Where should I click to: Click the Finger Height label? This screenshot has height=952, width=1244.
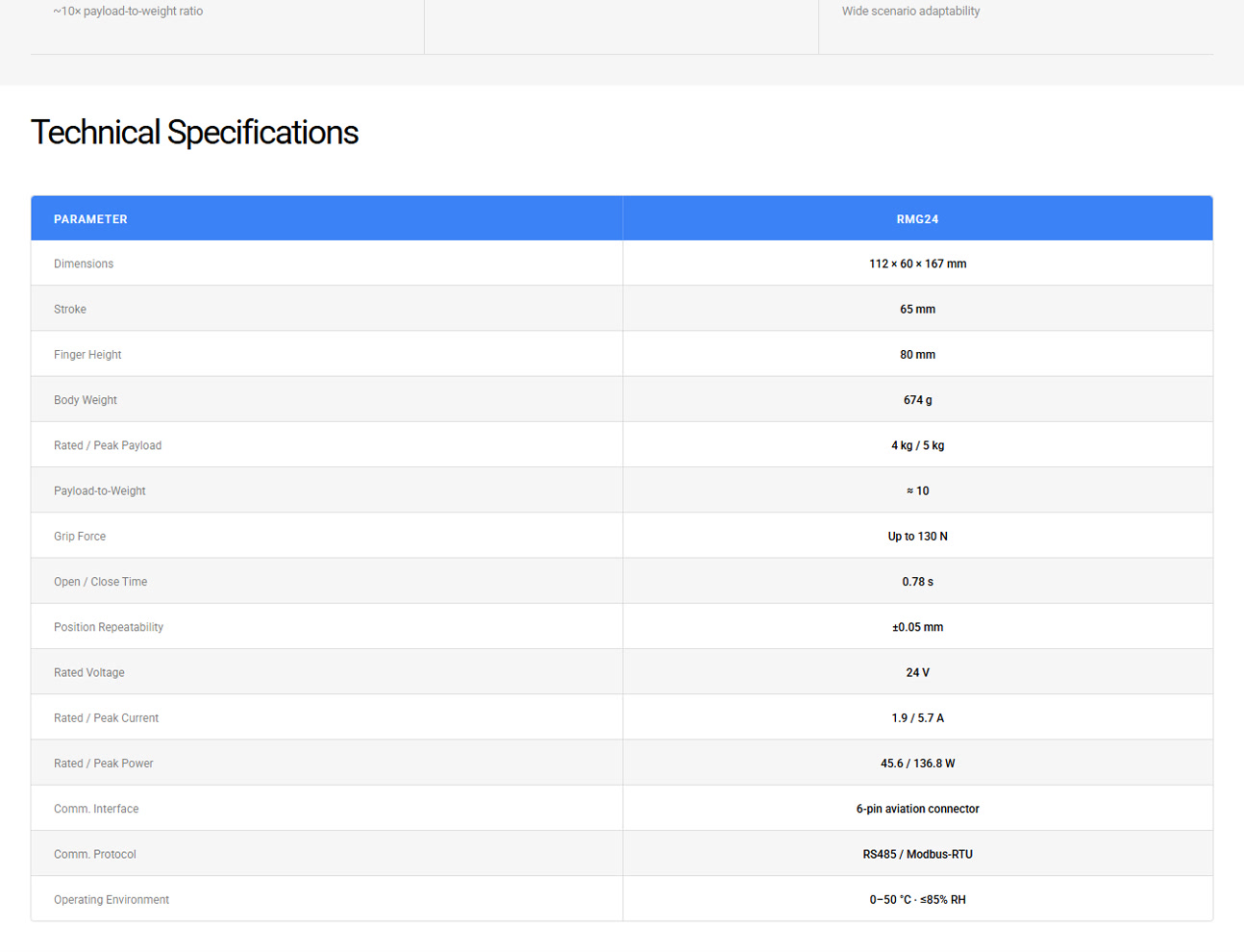pos(87,355)
